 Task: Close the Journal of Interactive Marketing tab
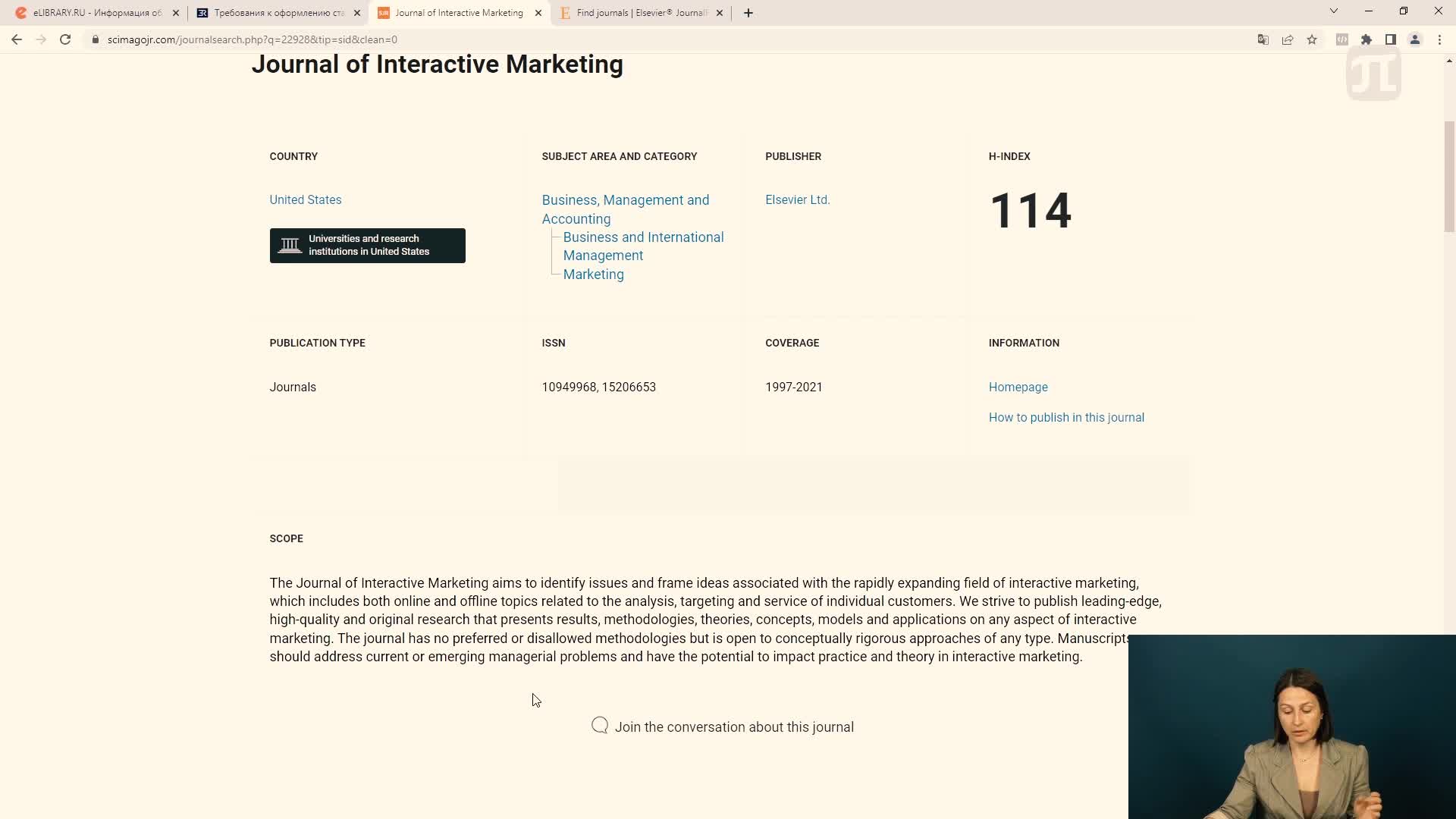pos(538,13)
